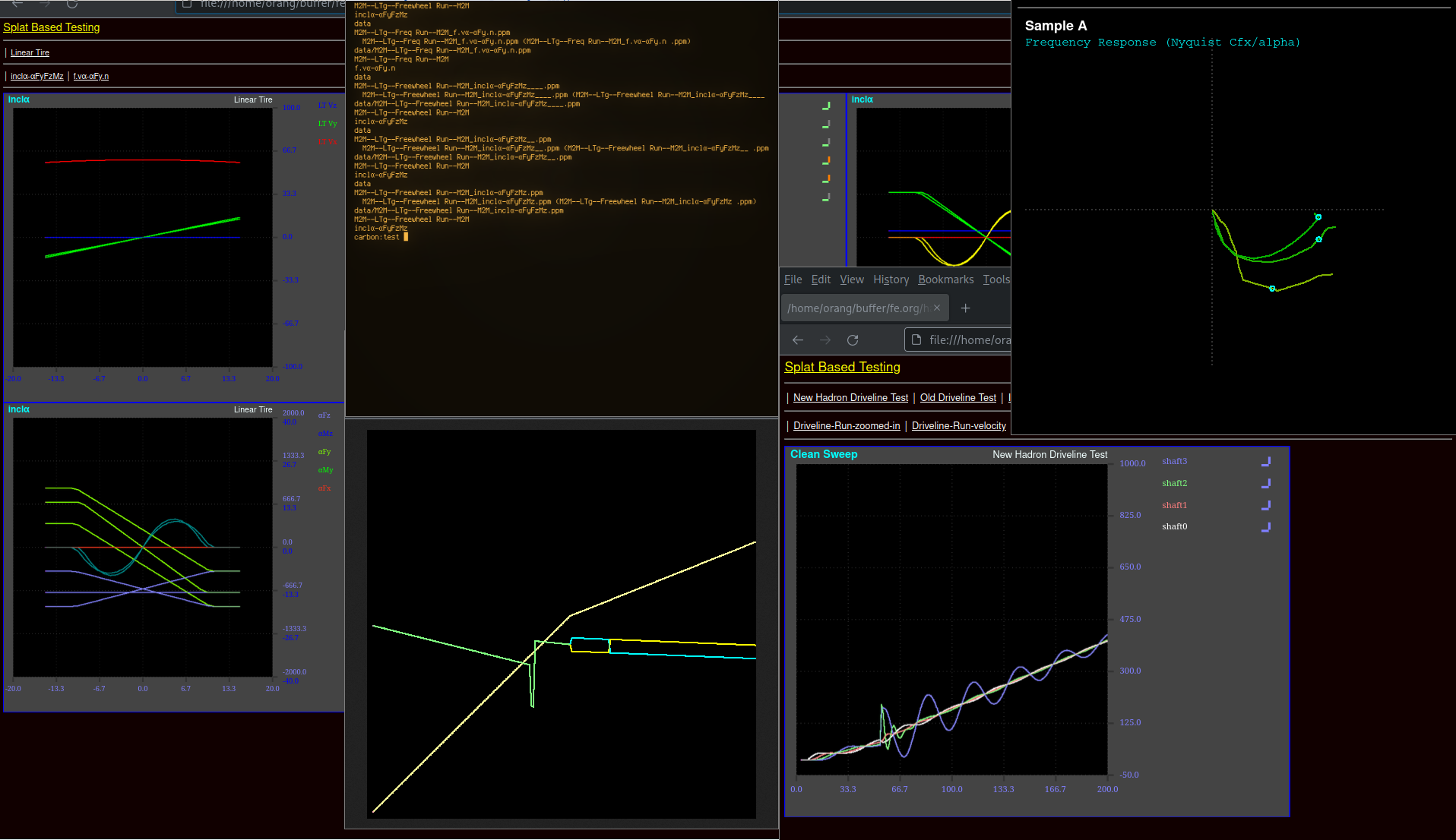Click the New Hadron Driveline Test chart caption
Image resolution: width=1456 pixels, height=840 pixels.
(x=1049, y=455)
